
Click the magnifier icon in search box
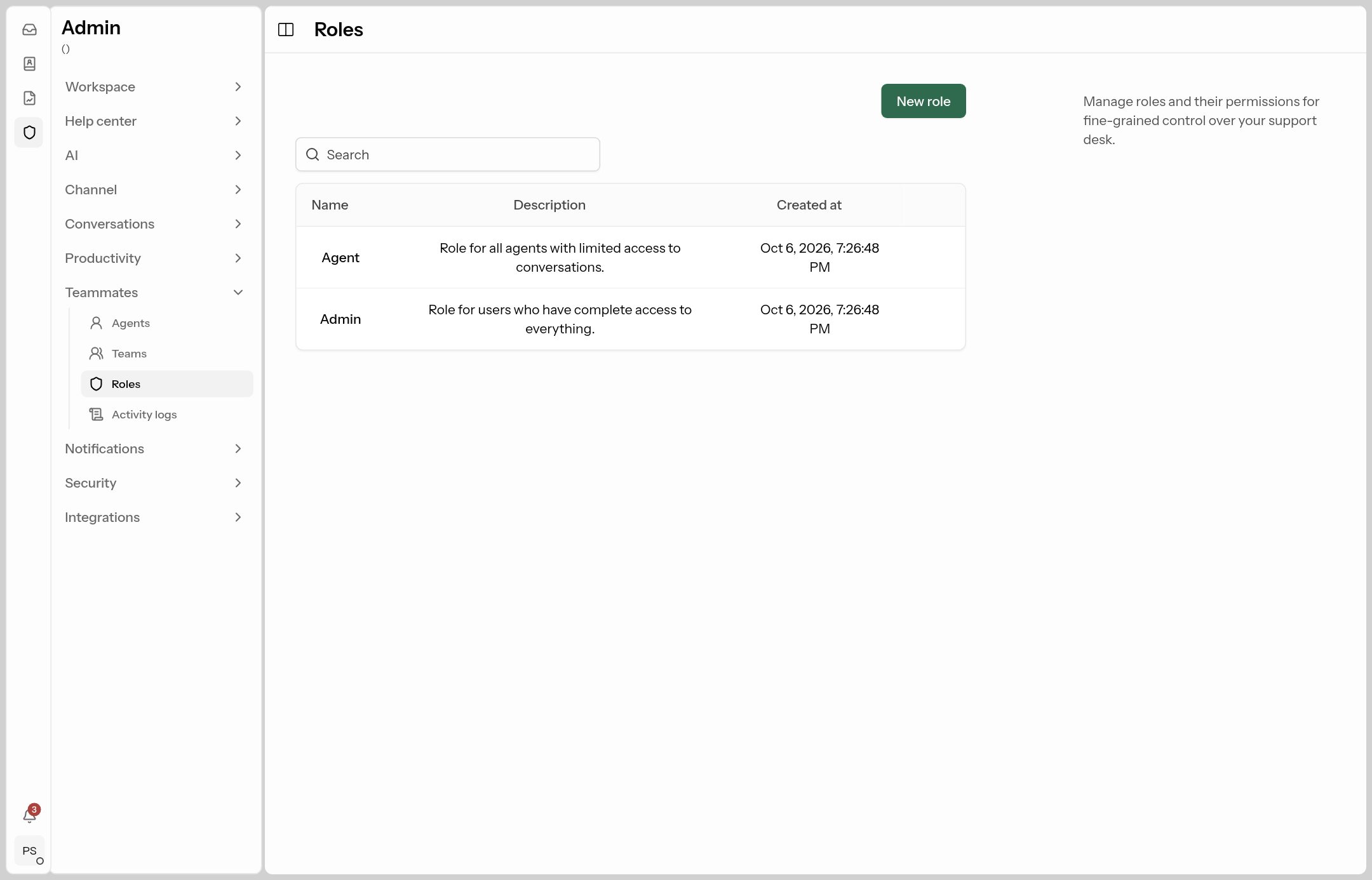pyautogui.click(x=313, y=154)
